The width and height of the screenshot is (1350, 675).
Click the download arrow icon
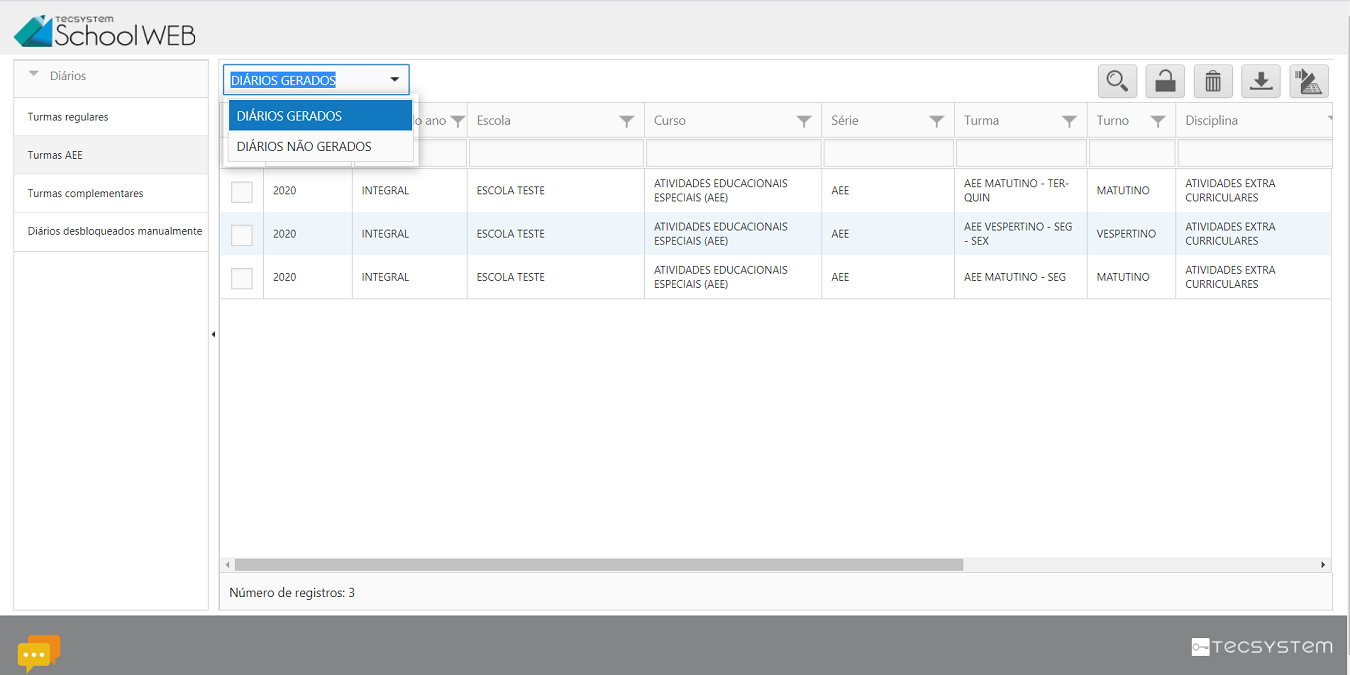click(1261, 81)
